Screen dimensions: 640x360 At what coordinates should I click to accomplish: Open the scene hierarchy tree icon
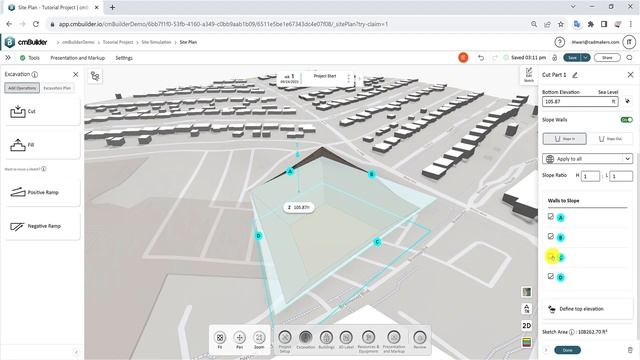95,76
